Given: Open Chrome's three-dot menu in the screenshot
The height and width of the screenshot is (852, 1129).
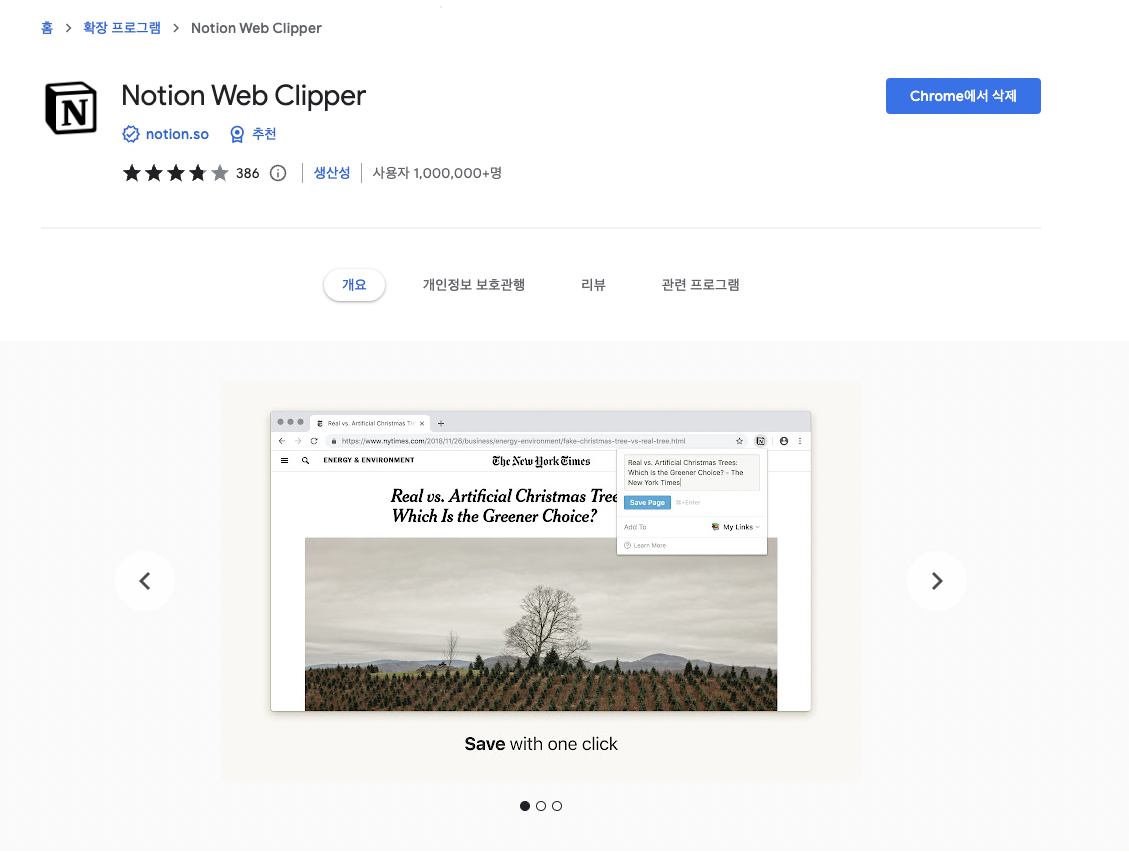Looking at the screenshot, I should (800, 442).
